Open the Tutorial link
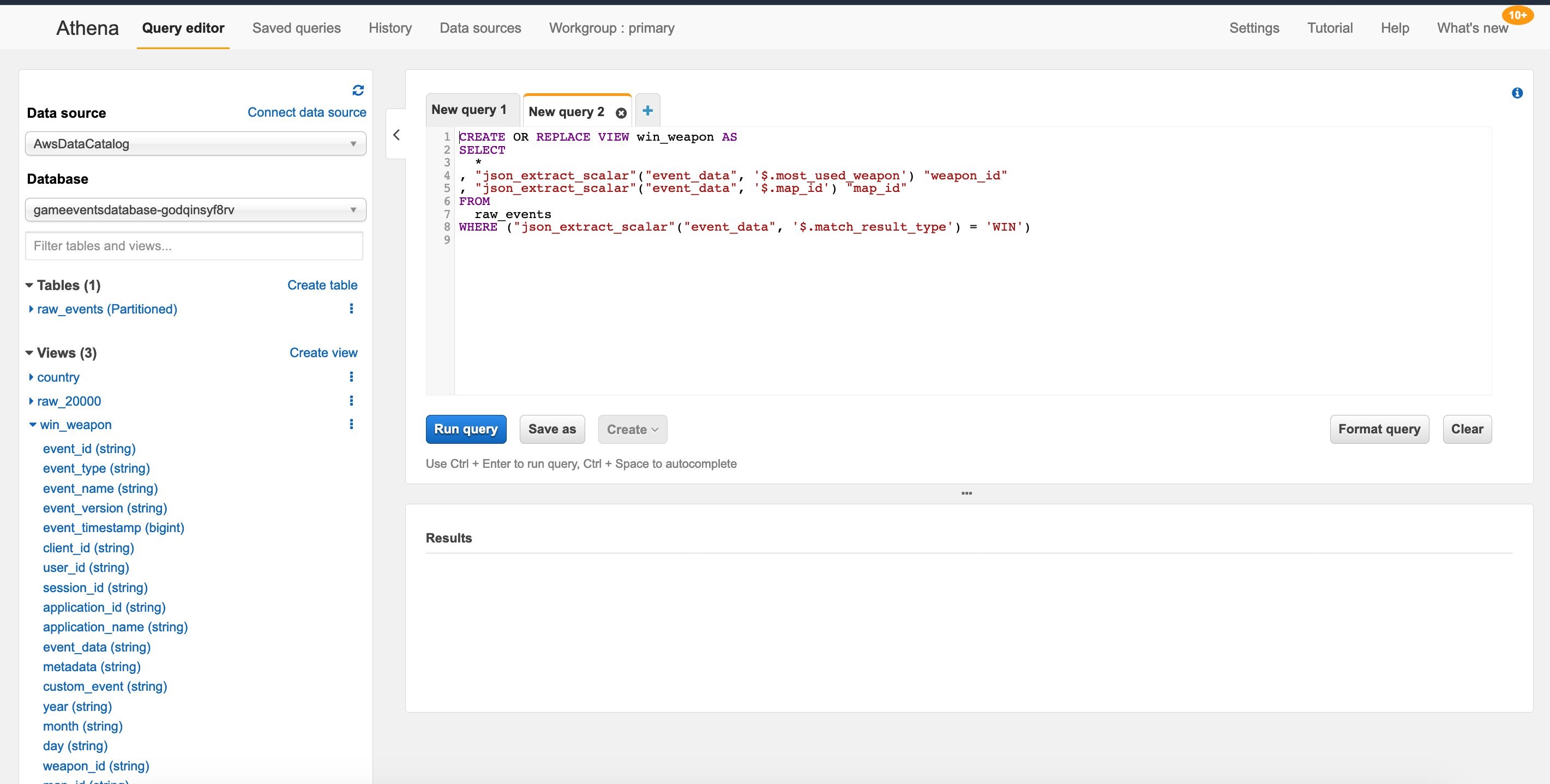 pos(1330,28)
